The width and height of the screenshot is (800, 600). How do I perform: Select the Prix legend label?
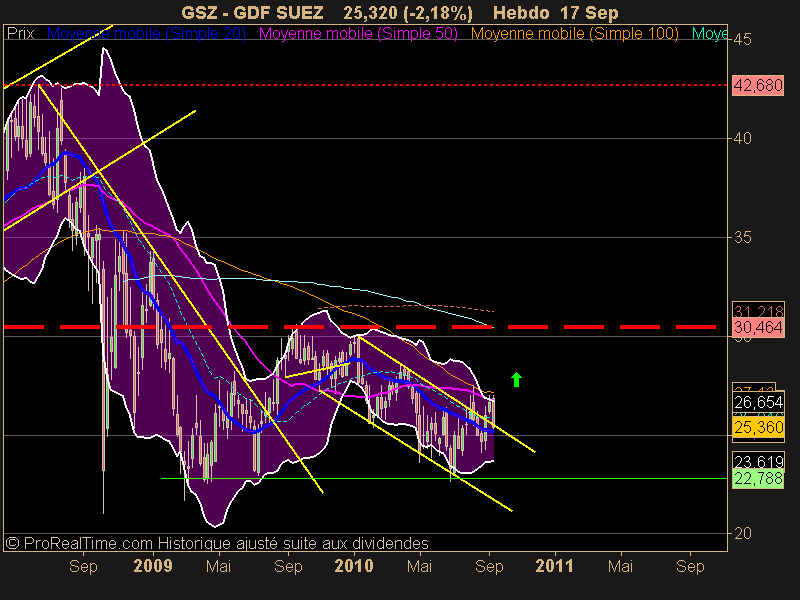tap(20, 34)
